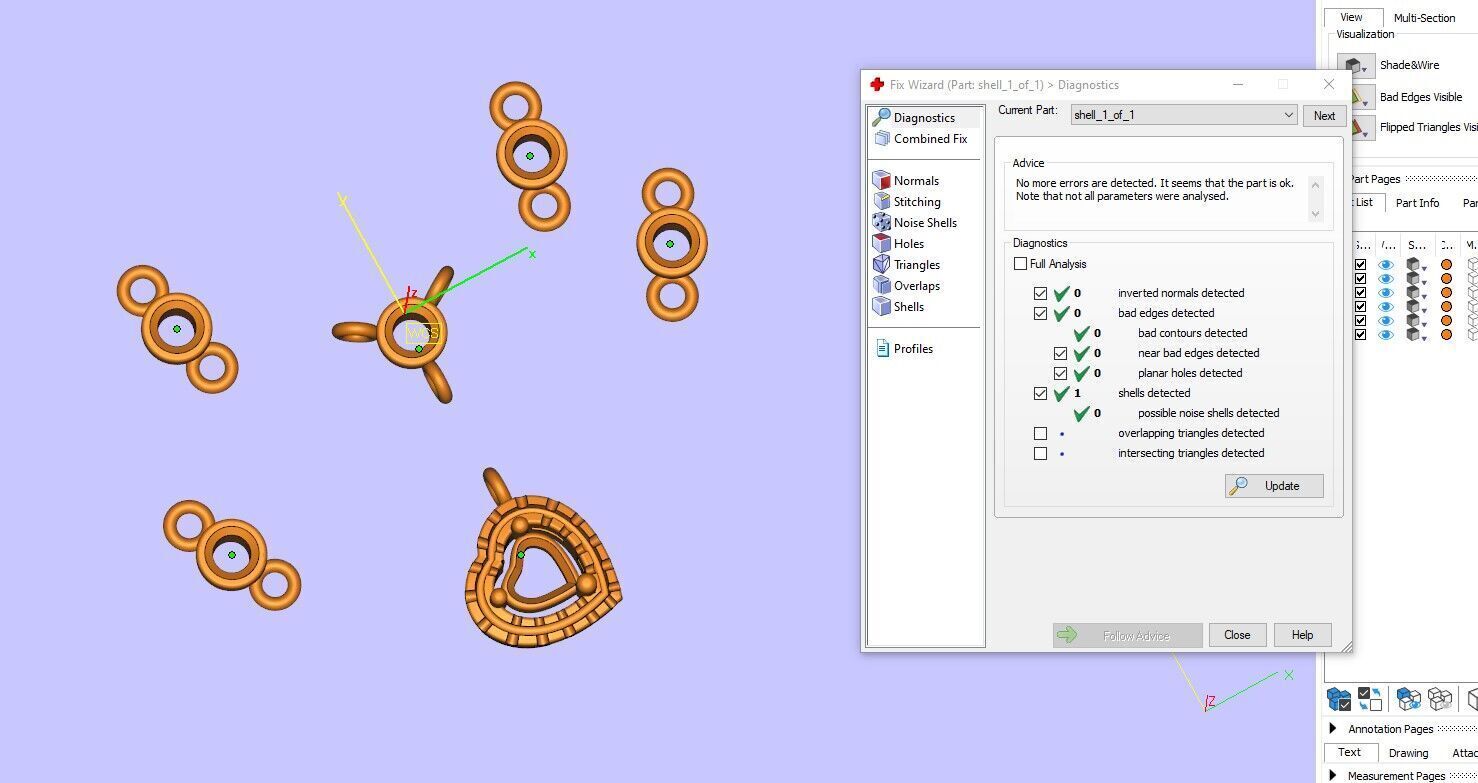Click orange color swatch of last part row

coord(1446,335)
